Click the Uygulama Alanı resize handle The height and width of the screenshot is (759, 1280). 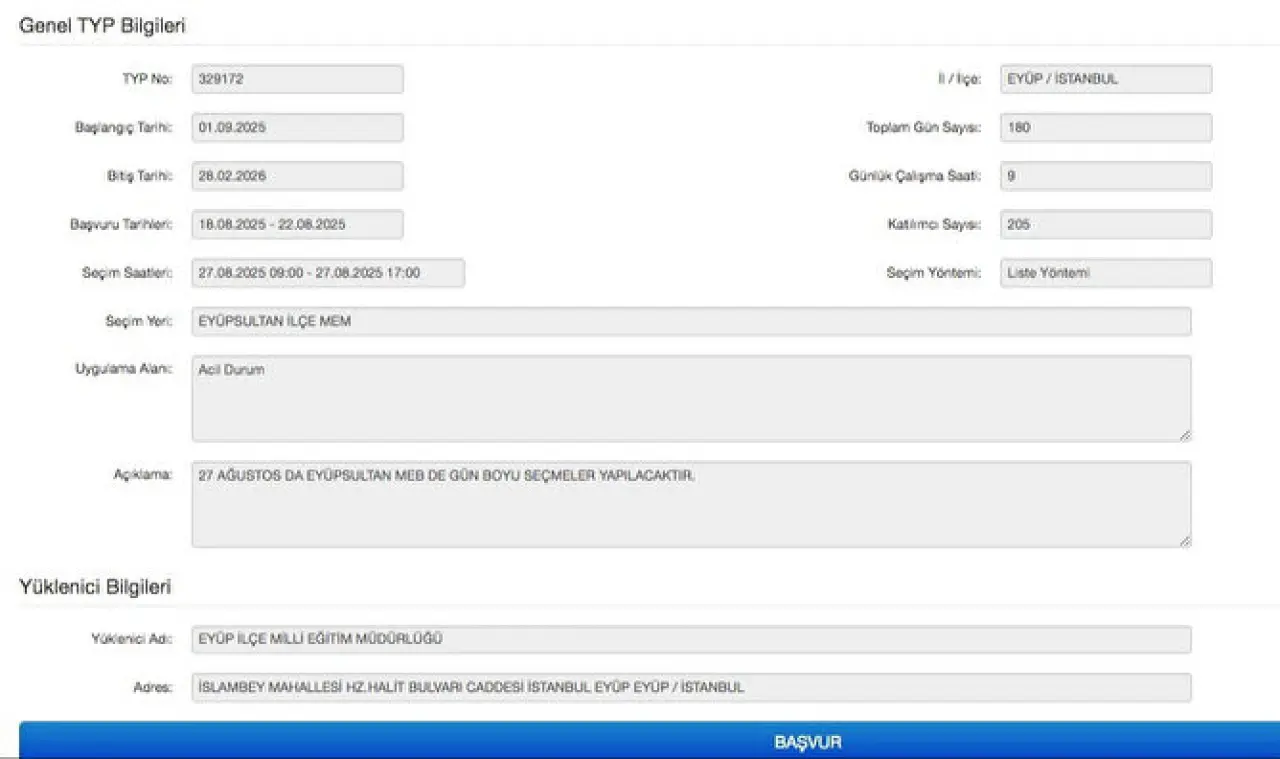[1184, 435]
